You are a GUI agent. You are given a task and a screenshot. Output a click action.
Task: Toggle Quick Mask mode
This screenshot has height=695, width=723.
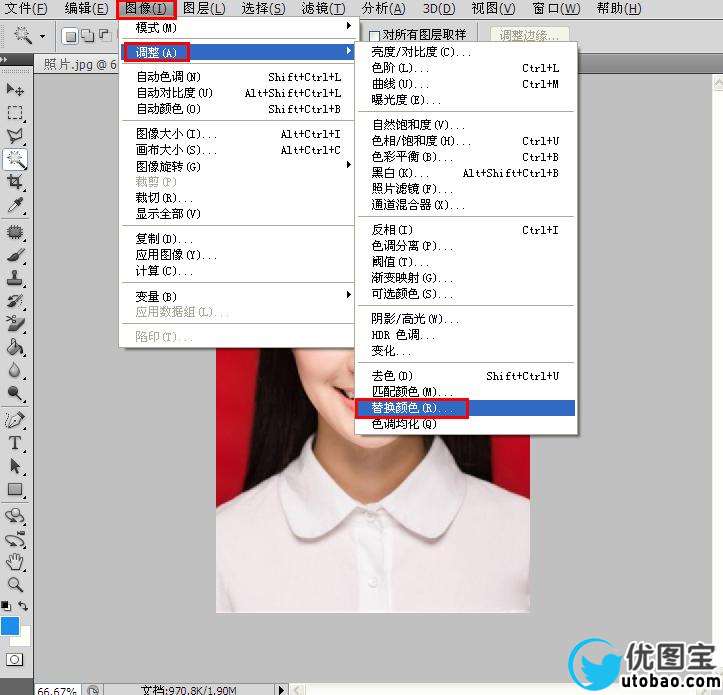pos(14,659)
